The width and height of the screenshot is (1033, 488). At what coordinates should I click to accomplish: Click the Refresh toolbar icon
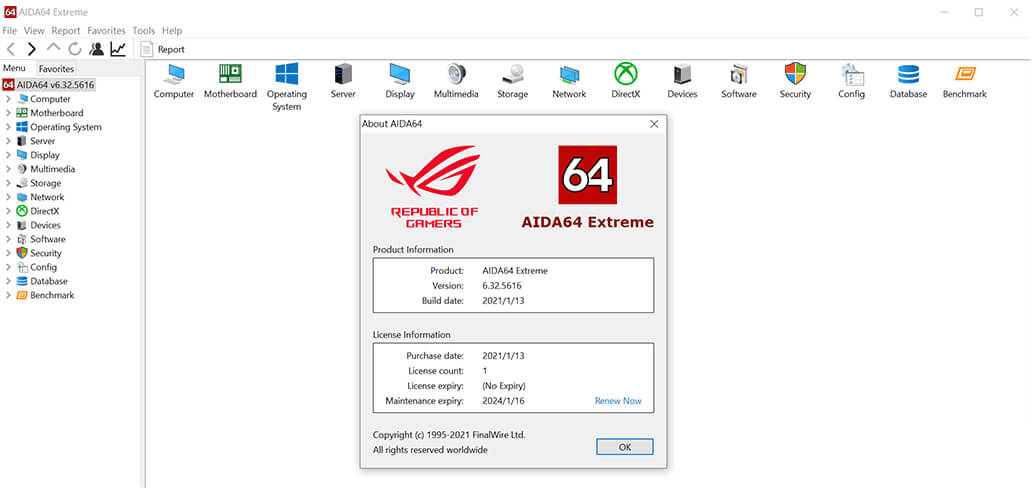[75, 49]
